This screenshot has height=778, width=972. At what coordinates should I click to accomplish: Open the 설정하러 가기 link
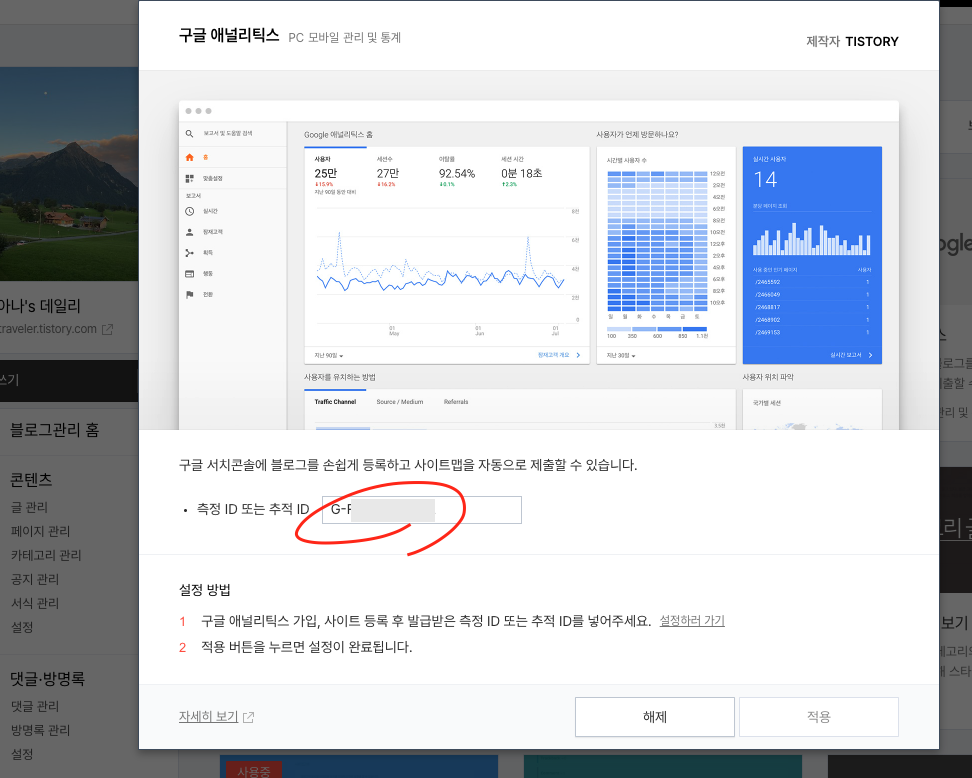tap(692, 621)
